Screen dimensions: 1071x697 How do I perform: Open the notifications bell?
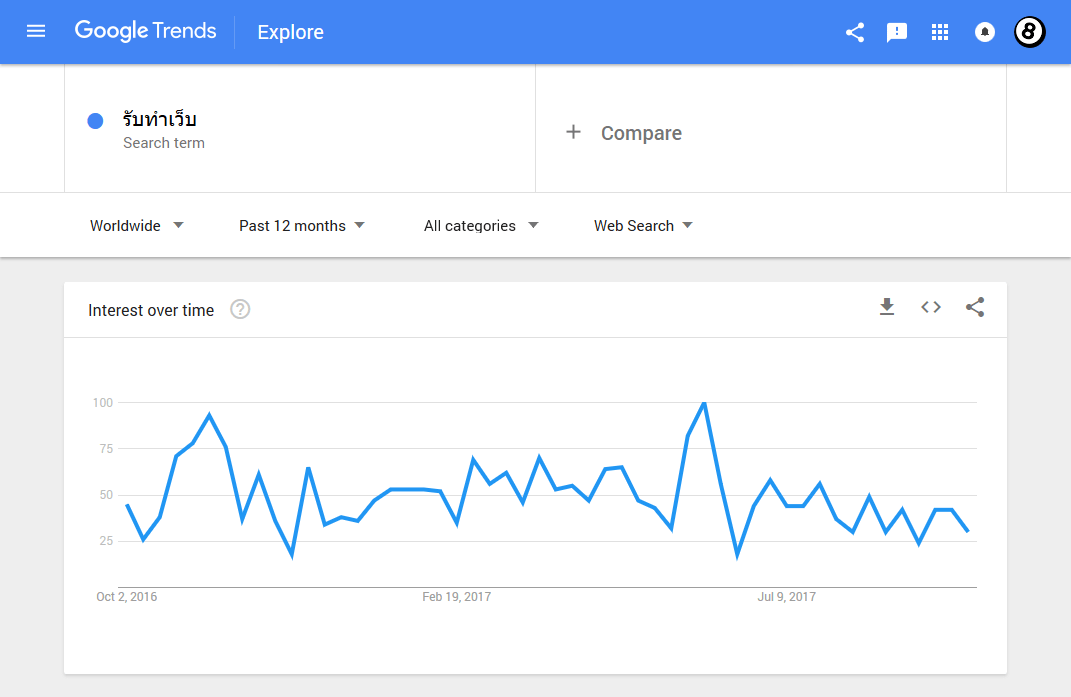[x=985, y=32]
